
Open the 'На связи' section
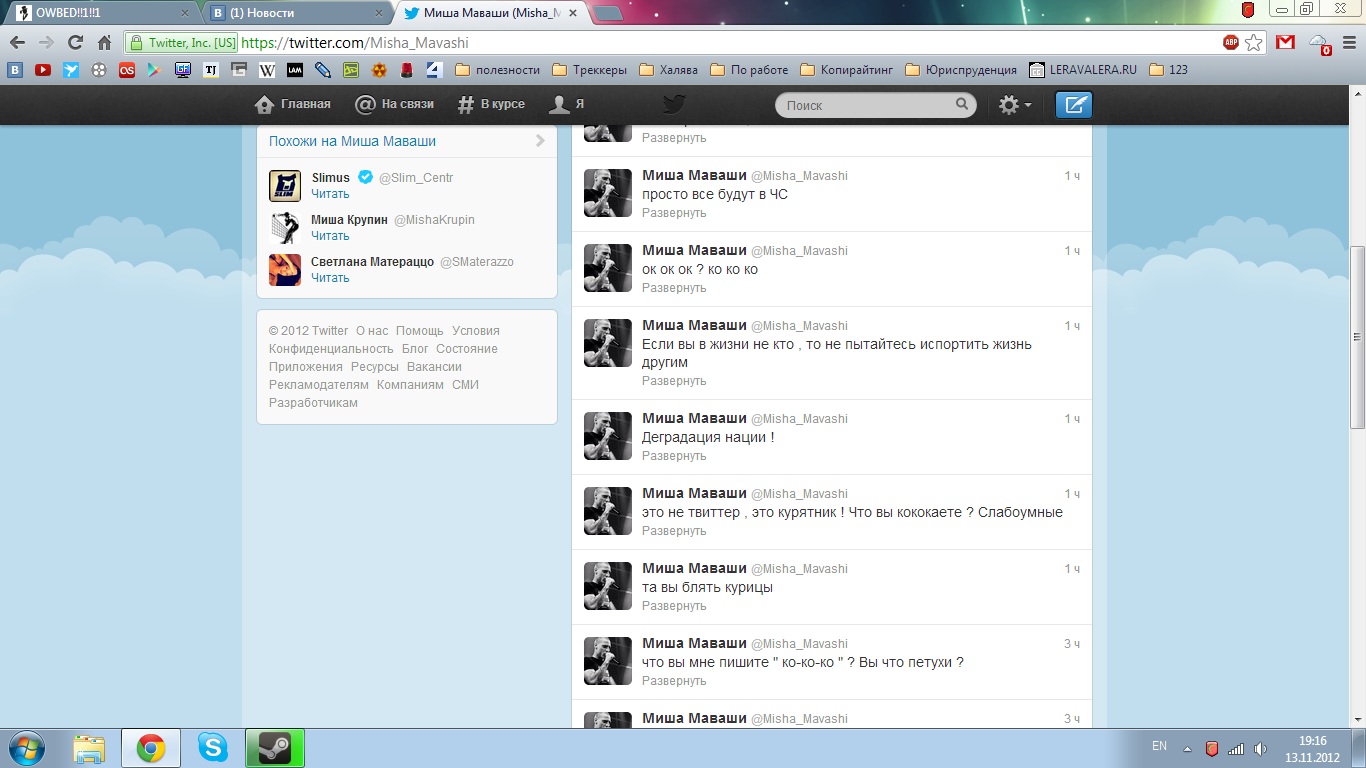tap(395, 104)
